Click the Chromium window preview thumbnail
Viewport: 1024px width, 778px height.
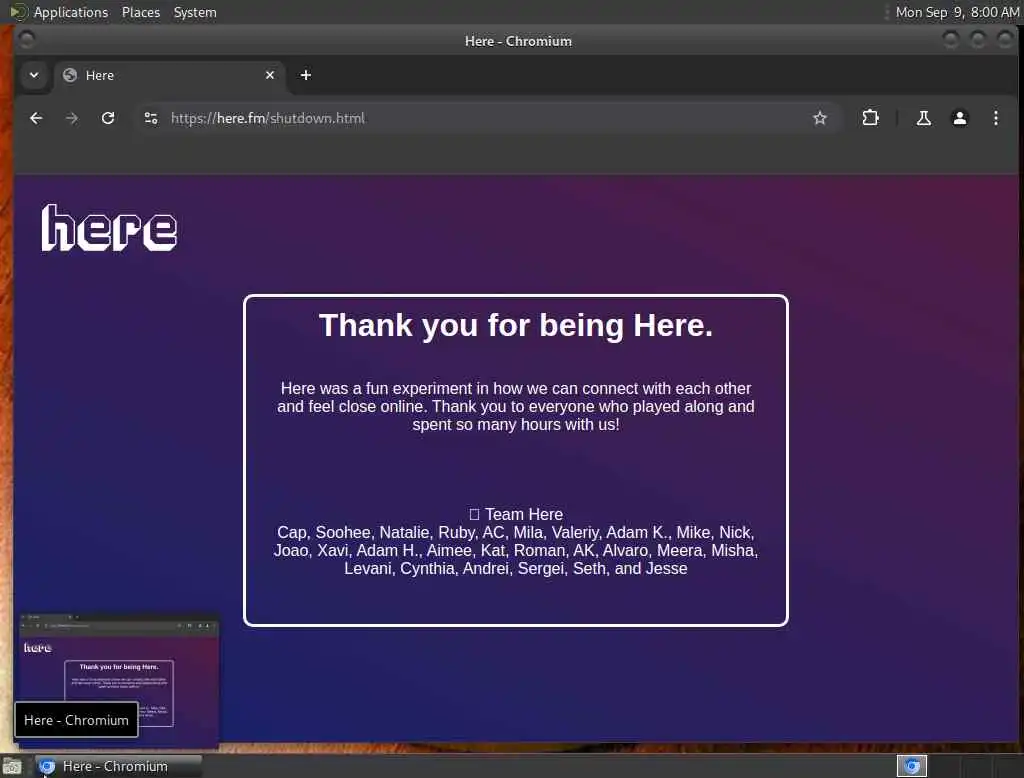[118, 679]
